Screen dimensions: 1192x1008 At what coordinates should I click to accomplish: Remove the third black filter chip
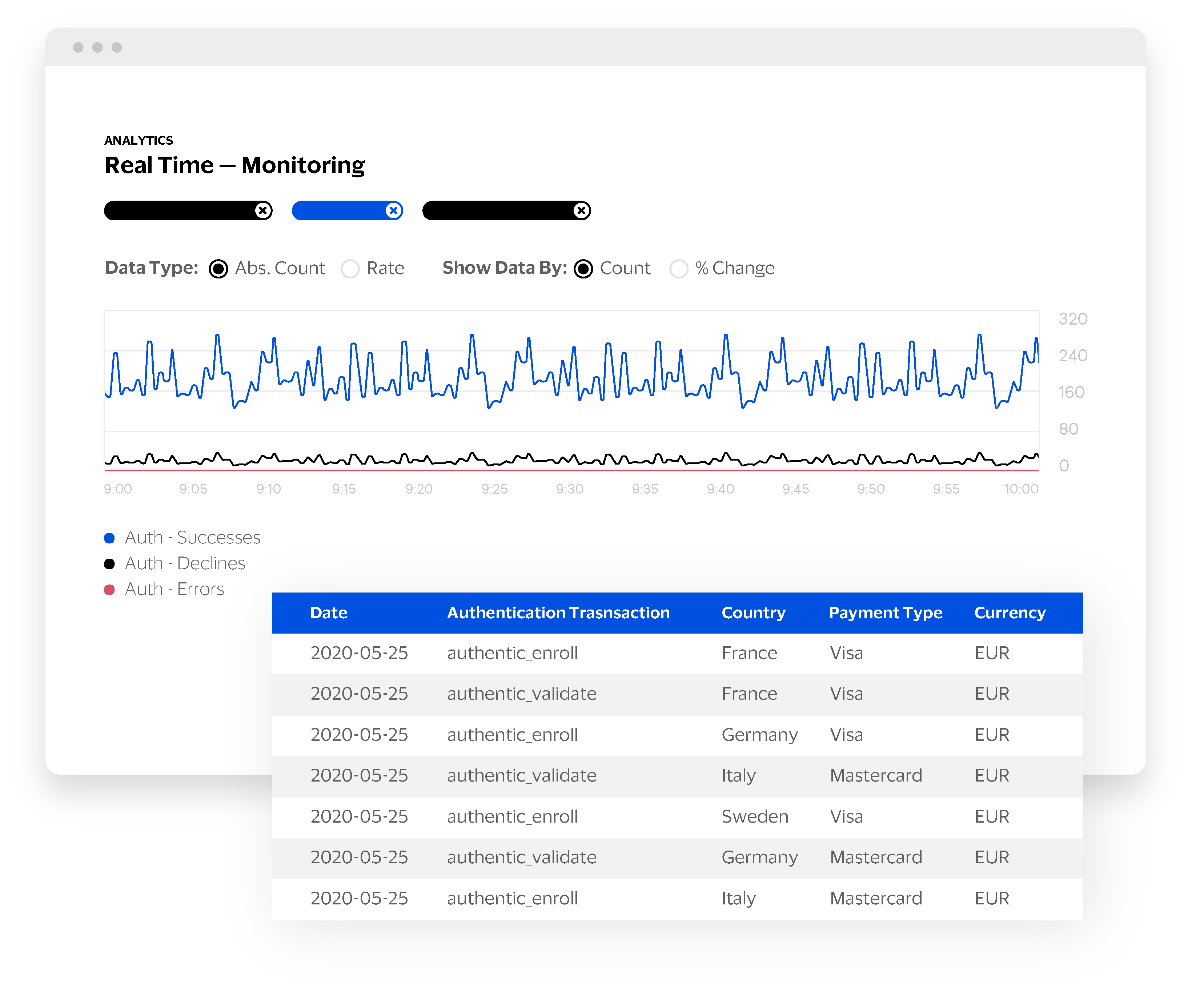(581, 210)
